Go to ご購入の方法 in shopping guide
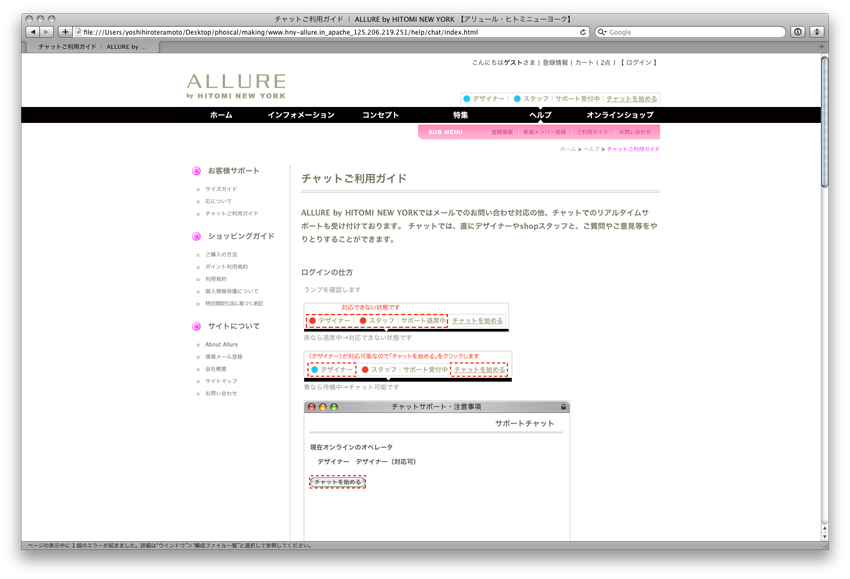Viewport: 850px width, 579px height. [221, 255]
